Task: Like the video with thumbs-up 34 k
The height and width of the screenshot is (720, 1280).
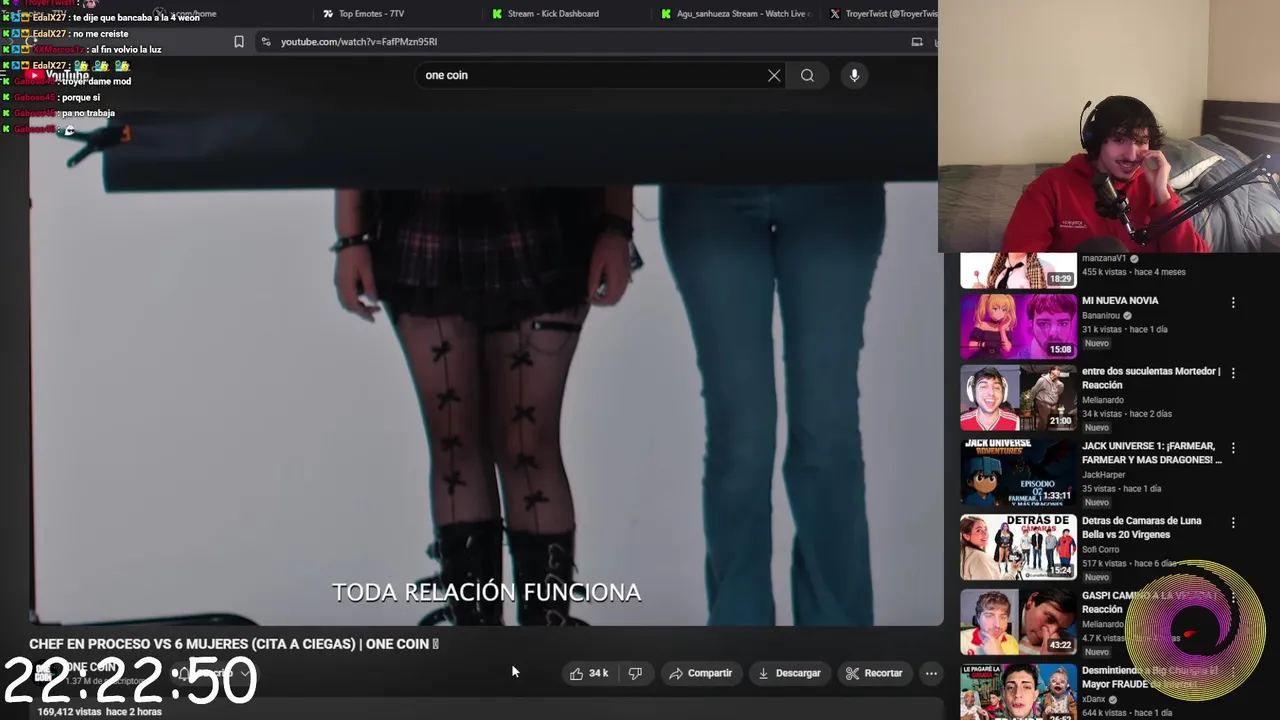Action: (x=589, y=673)
